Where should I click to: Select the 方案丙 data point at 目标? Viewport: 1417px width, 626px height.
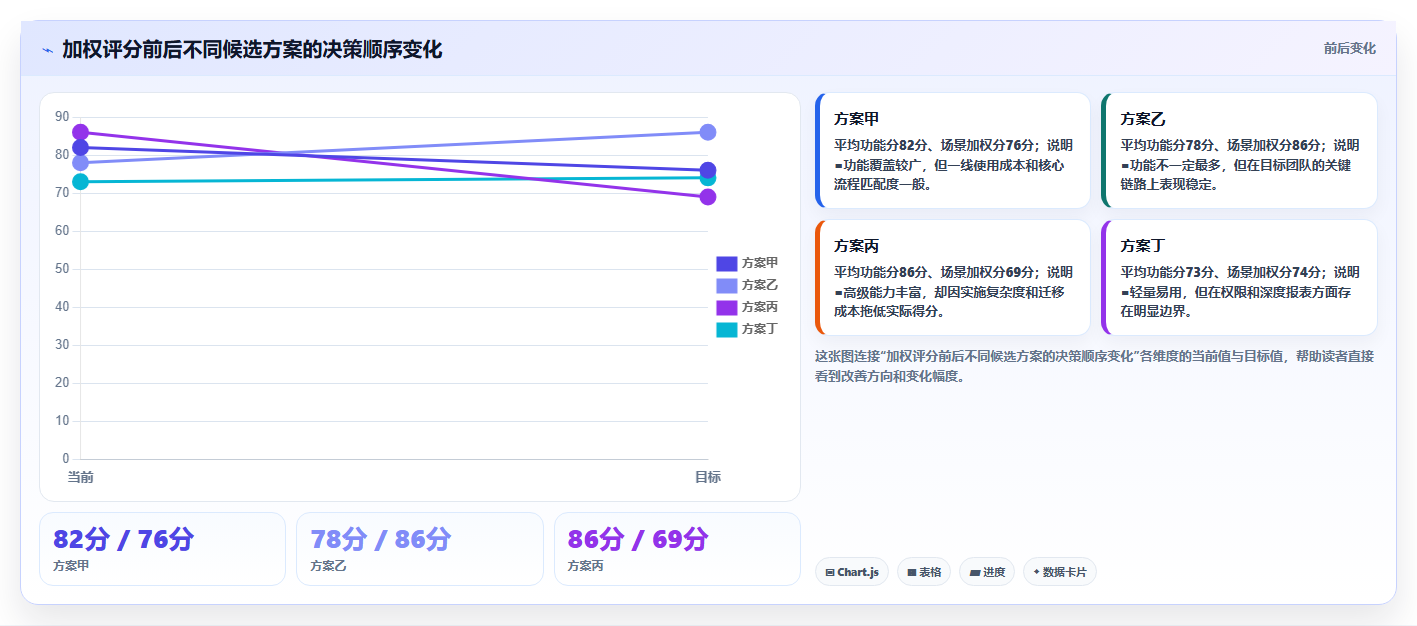point(707,197)
